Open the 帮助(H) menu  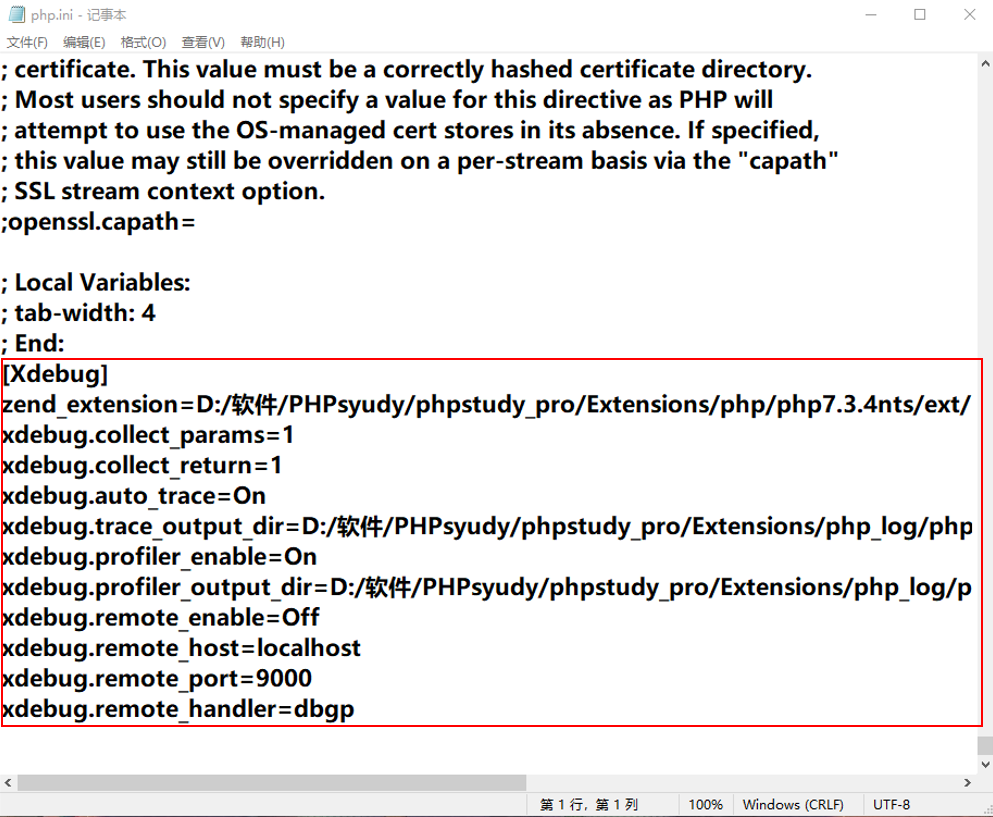point(262,42)
